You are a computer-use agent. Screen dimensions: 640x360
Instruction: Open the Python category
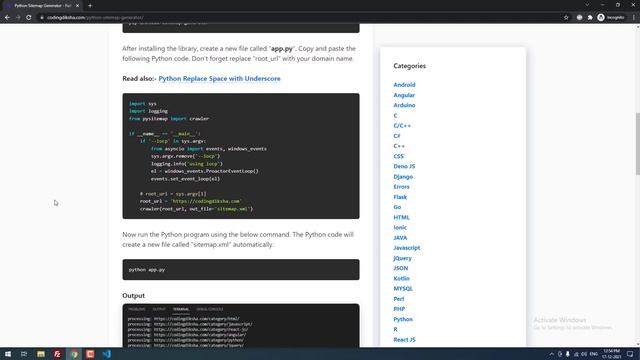(x=403, y=319)
